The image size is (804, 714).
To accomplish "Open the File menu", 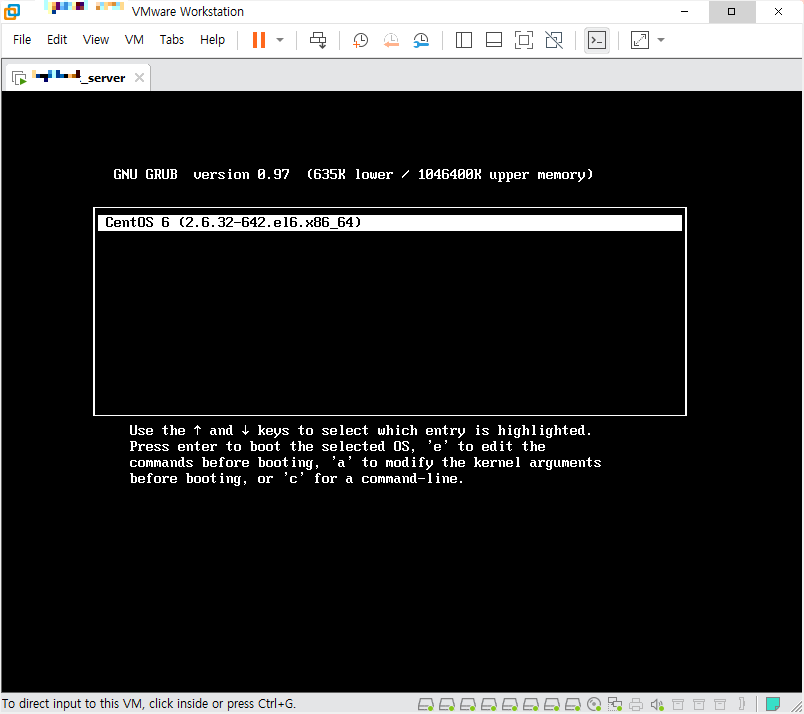I will [x=22, y=39].
